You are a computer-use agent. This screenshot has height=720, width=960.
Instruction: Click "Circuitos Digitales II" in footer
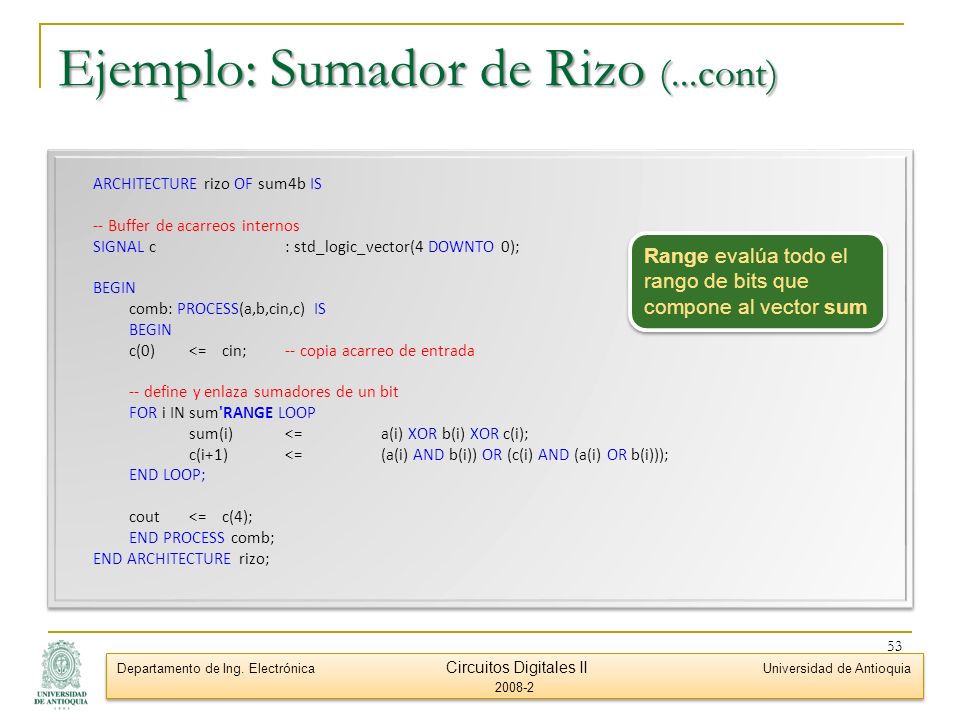click(x=516, y=667)
